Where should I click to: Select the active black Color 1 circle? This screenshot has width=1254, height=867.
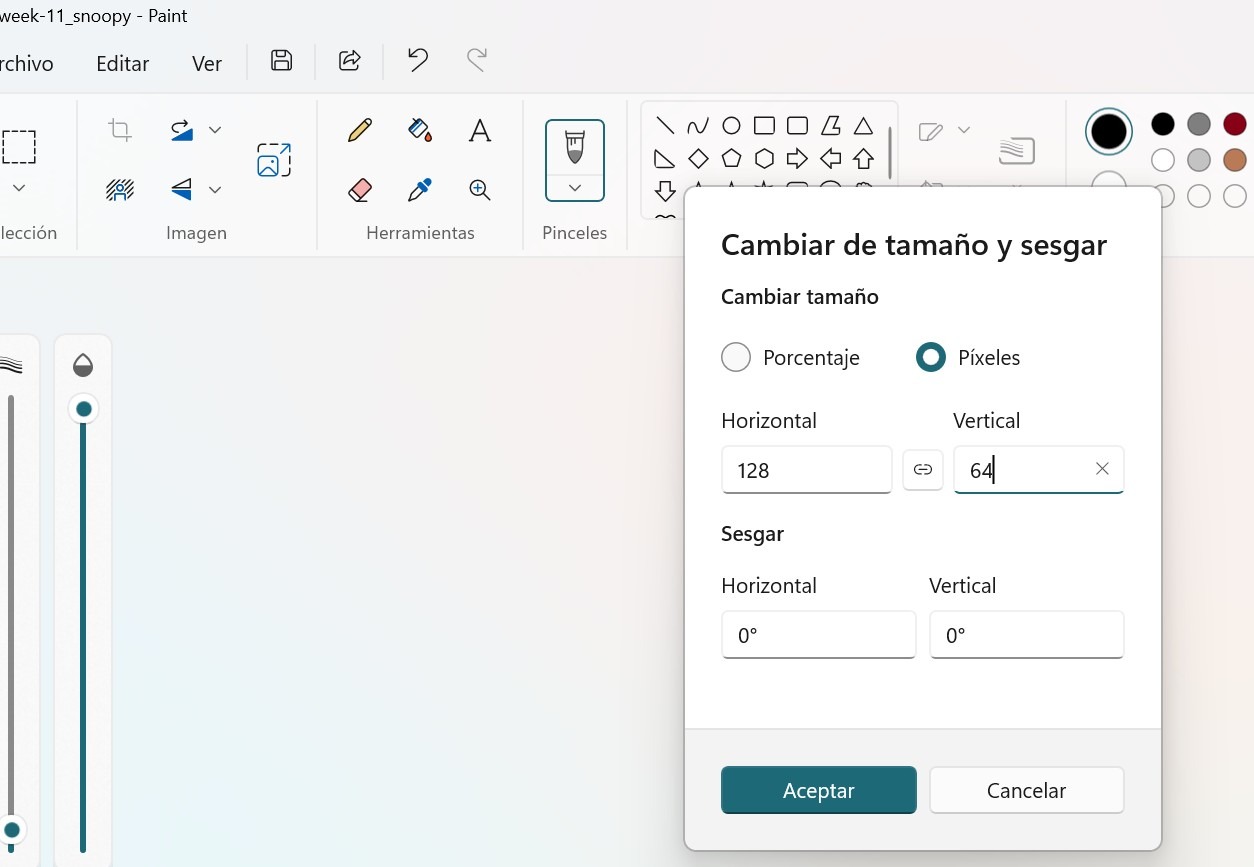1109,131
